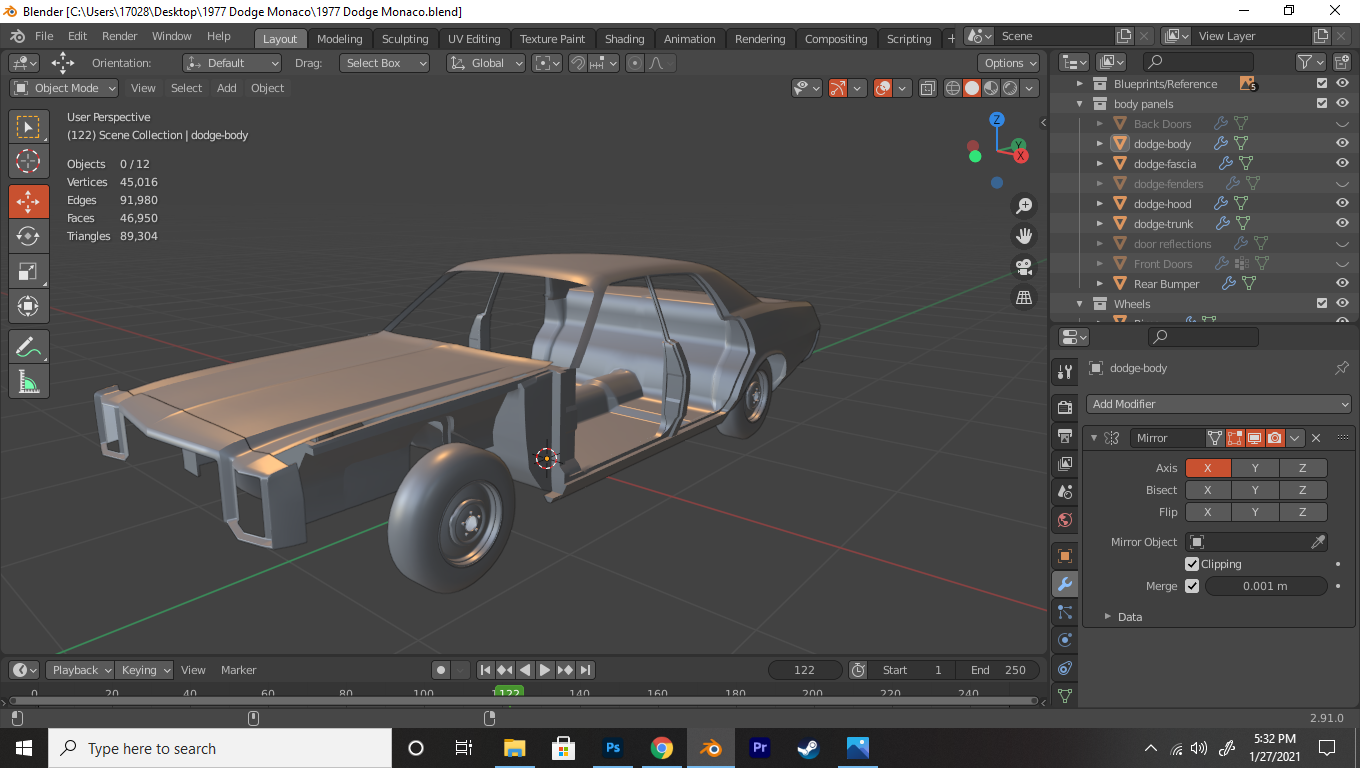Open the Playback popover
Image resolution: width=1360 pixels, height=768 pixels.
pos(81,670)
